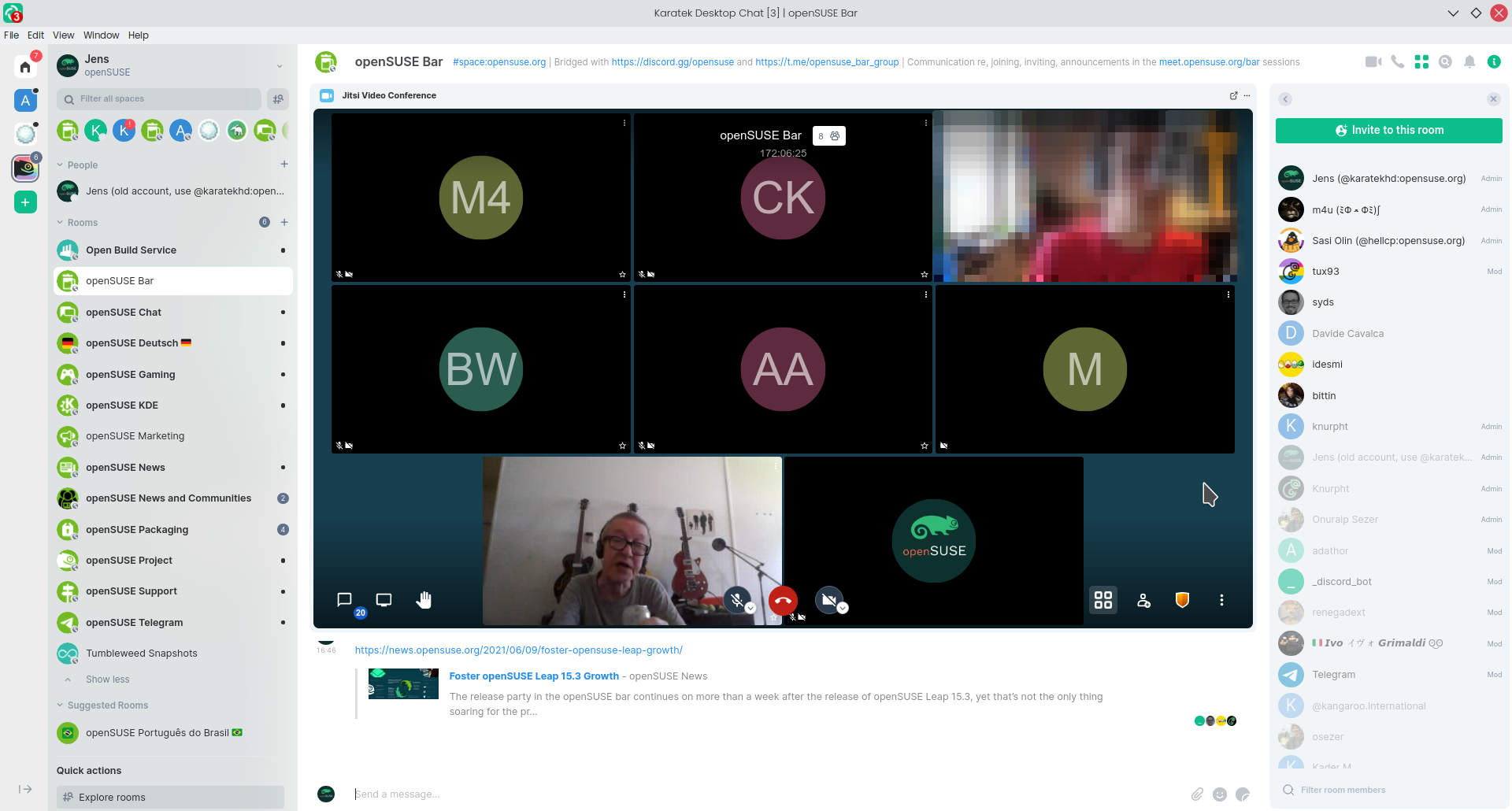Pin the BW participant tile star
Screen dimensions: 1512x811
coord(622,446)
